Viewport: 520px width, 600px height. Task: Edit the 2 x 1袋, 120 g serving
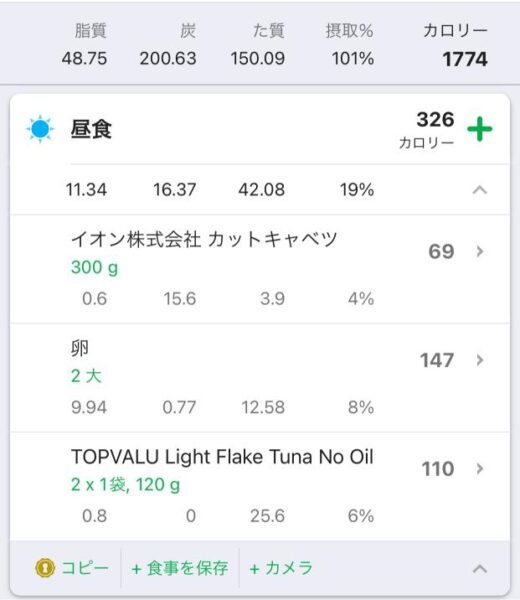click(126, 485)
